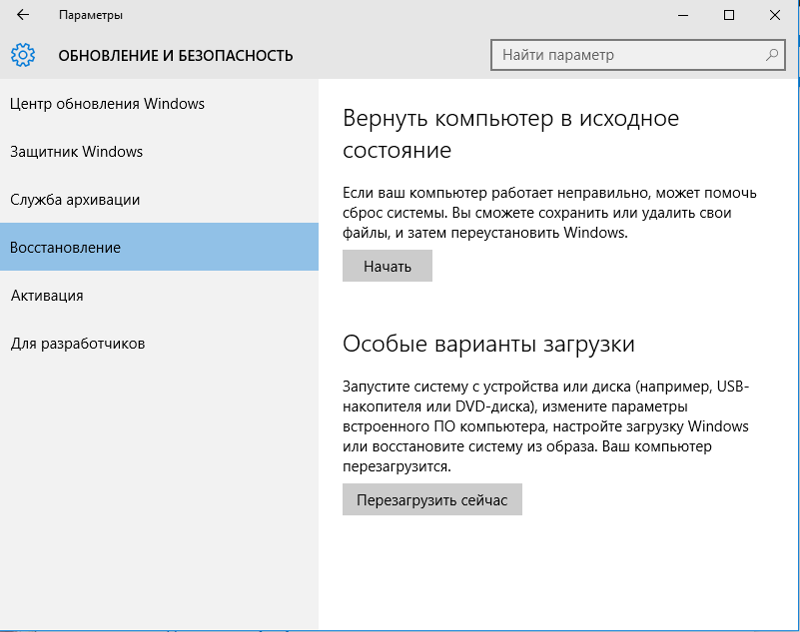
Task: Select "Восстановление" sidebar item
Action: pyautogui.click(x=159, y=247)
